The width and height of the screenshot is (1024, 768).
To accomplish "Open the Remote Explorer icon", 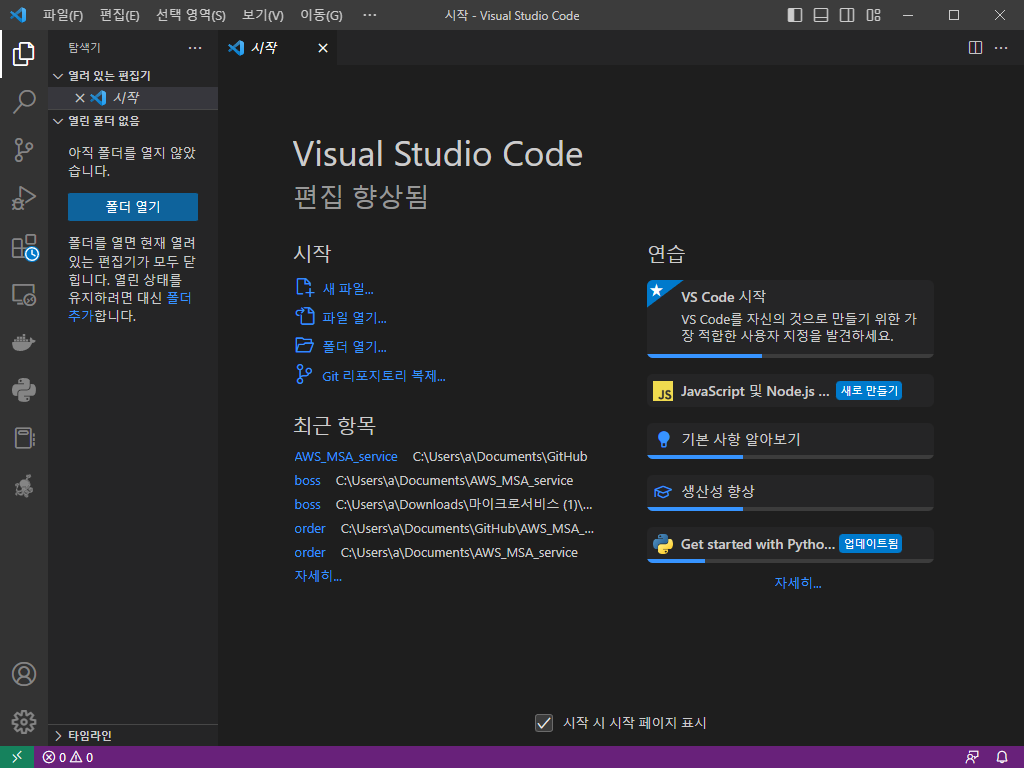I will 24,295.
